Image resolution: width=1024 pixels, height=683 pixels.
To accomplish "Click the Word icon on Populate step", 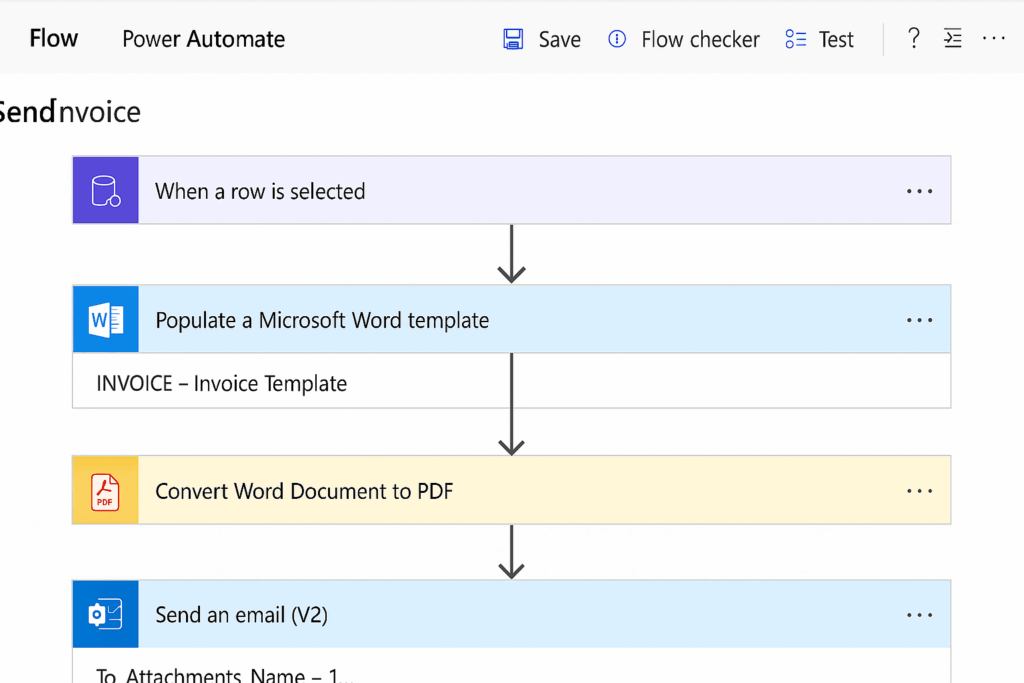I will 106,319.
